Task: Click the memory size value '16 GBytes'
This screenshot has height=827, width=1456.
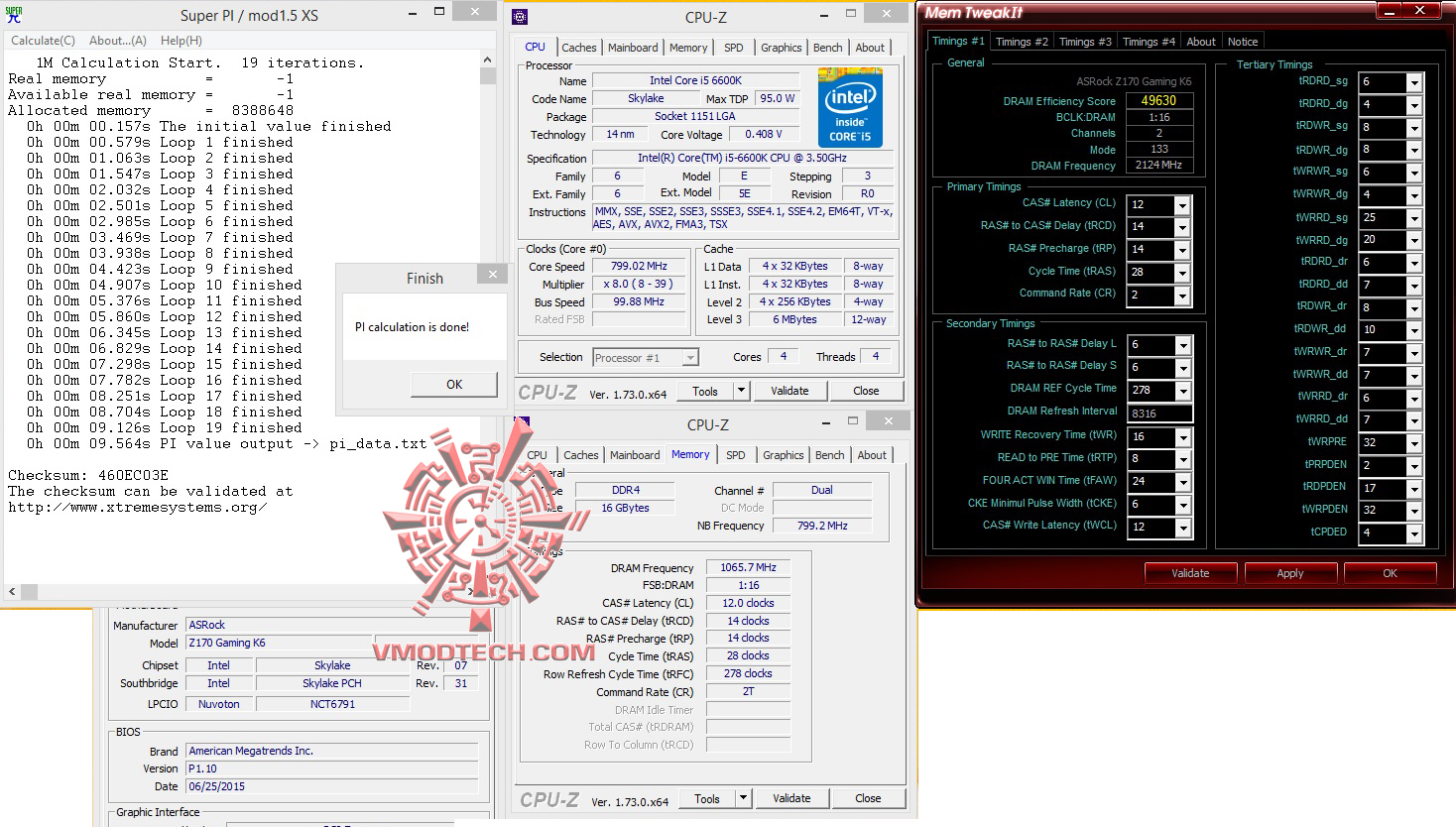Action: (x=625, y=508)
